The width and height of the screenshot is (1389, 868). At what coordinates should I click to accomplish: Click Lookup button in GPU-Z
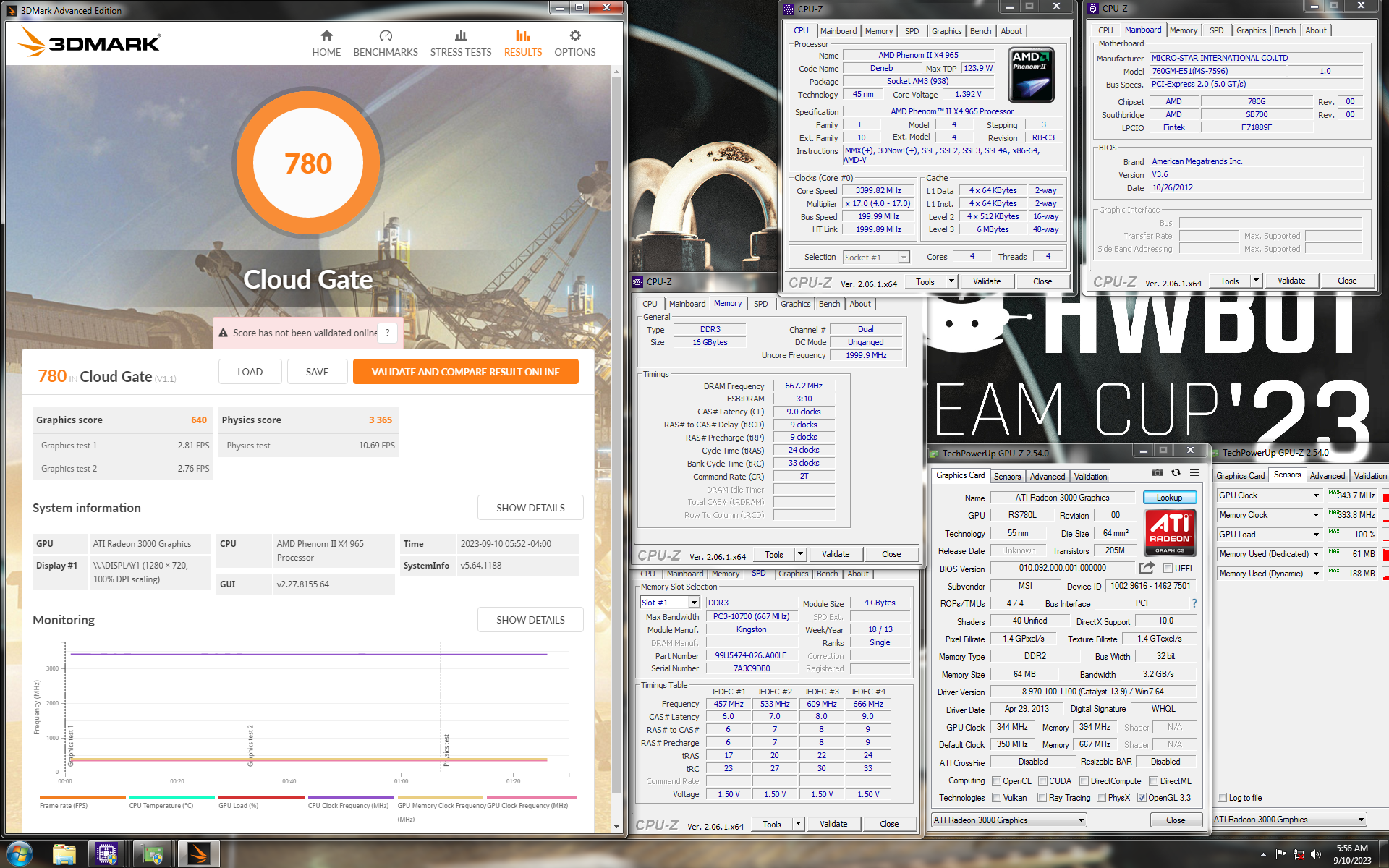1169,498
